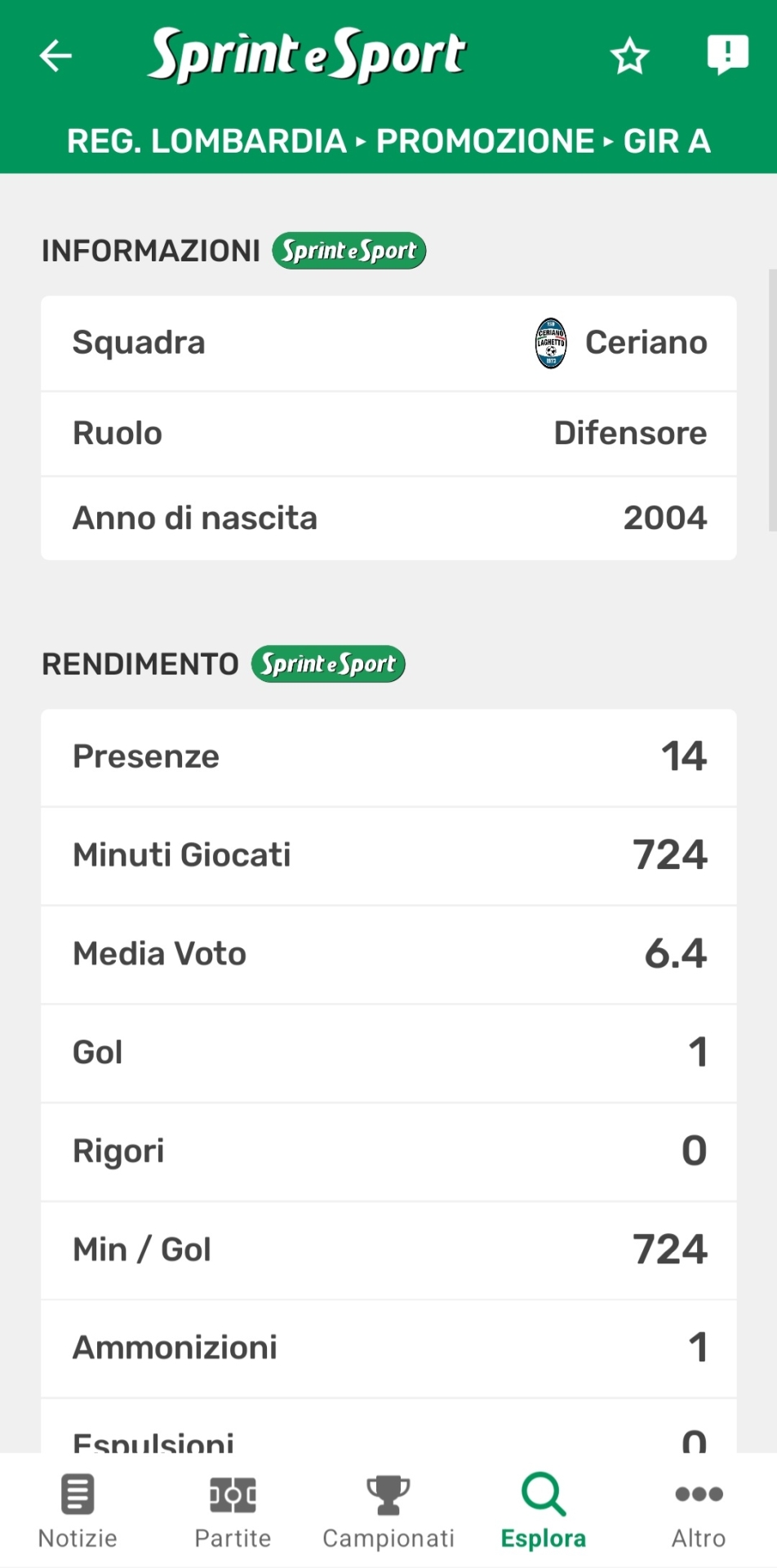
Task: Click the vertical scrollbar on right edge
Action: click(772, 400)
